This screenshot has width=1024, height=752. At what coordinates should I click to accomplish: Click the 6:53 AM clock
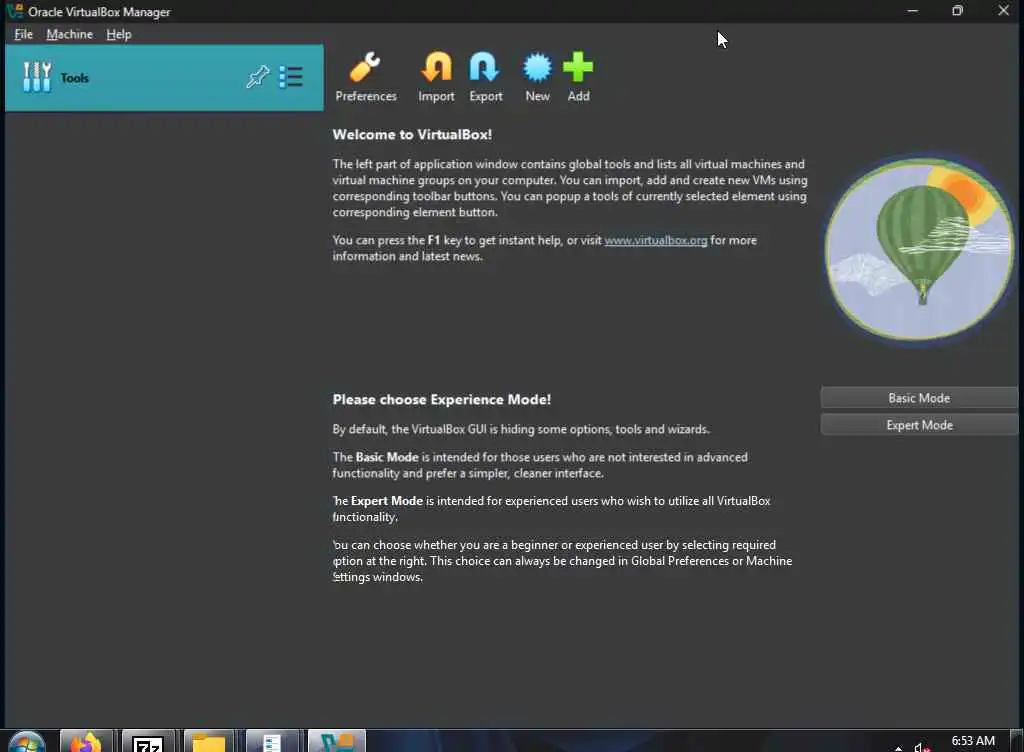tap(972, 741)
